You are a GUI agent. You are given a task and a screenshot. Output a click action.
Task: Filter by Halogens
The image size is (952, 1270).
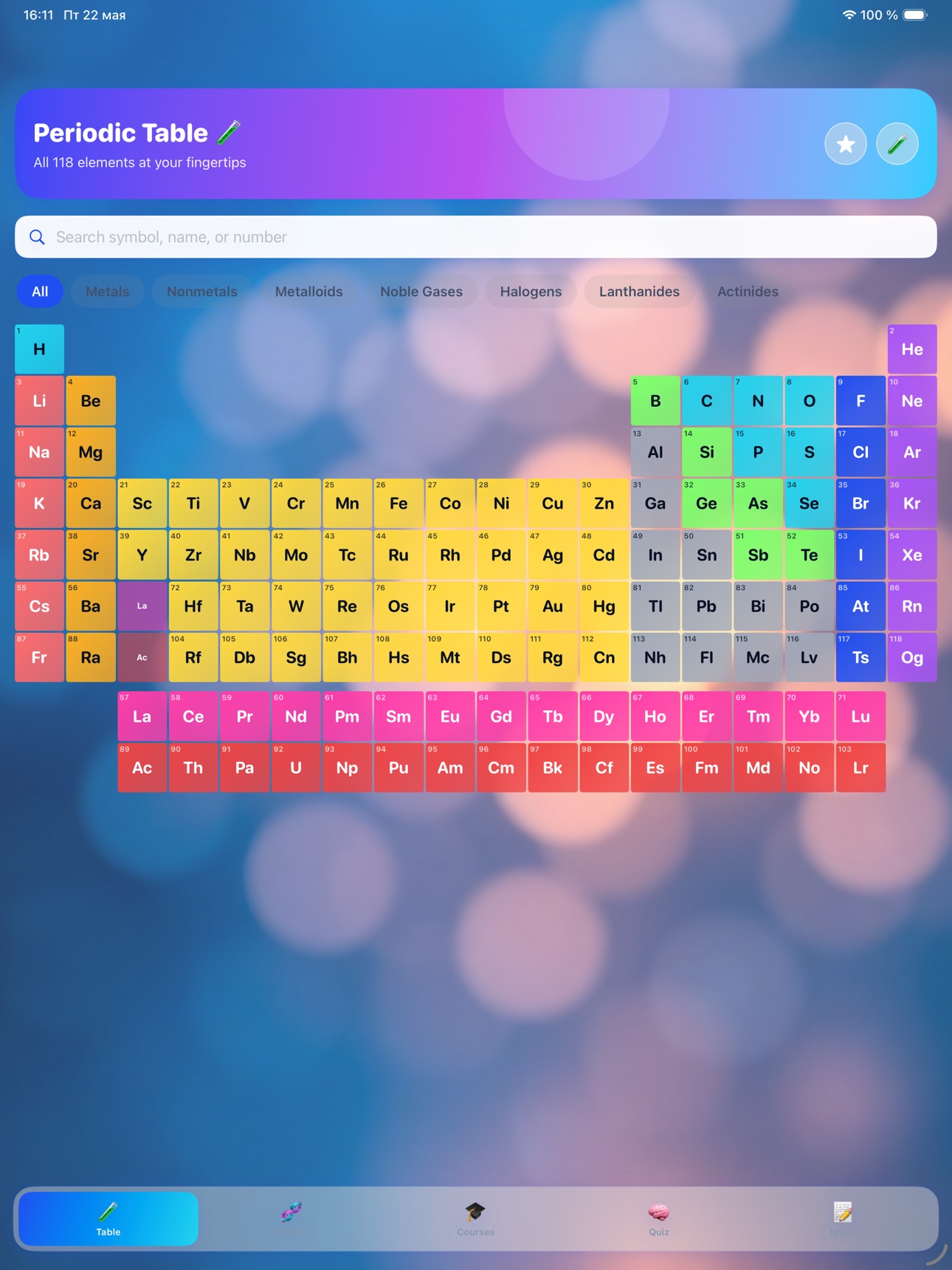tap(531, 292)
